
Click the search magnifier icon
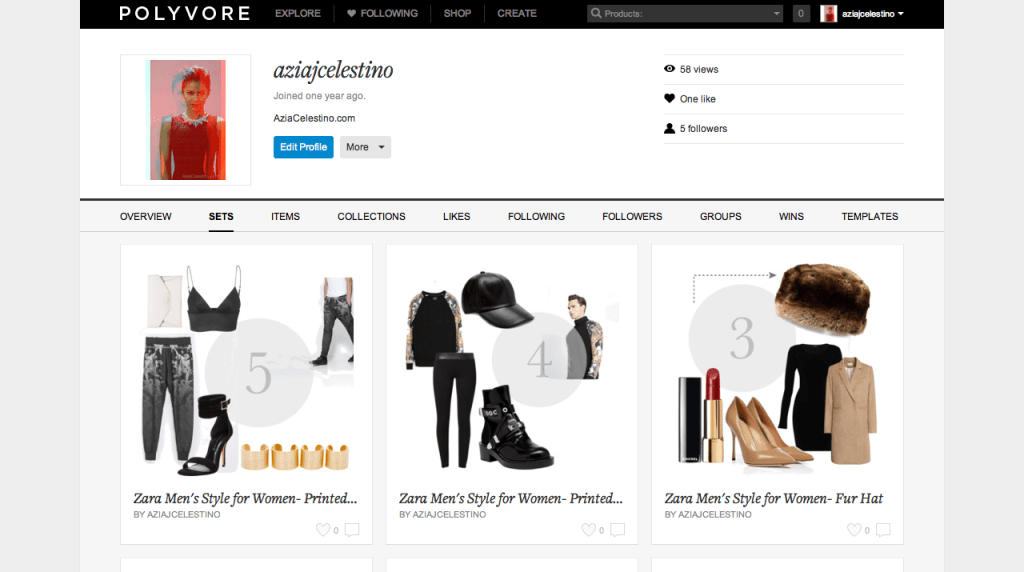click(x=597, y=14)
